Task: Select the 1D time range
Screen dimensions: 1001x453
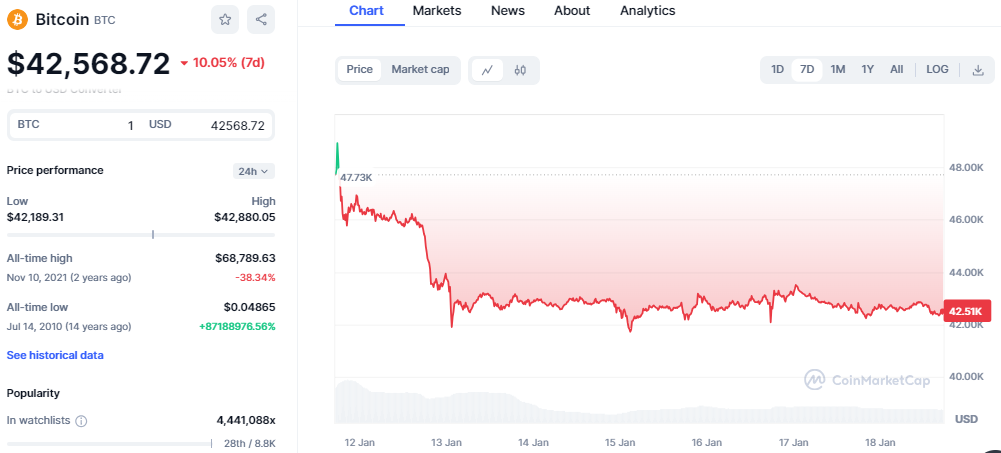Action: tap(777, 69)
